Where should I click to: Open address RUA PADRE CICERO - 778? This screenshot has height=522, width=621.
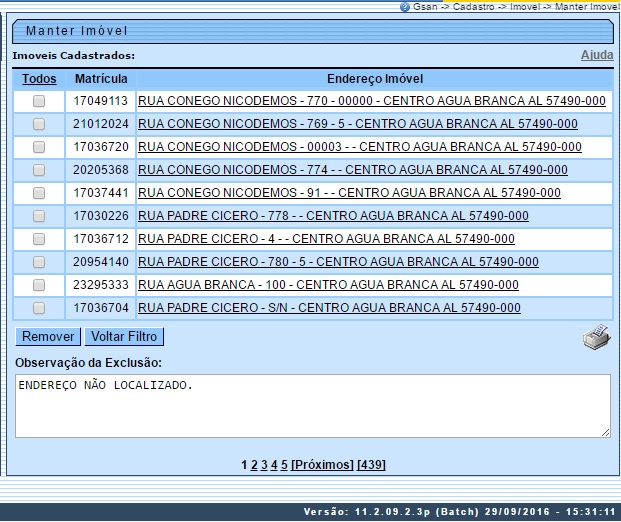click(333, 216)
